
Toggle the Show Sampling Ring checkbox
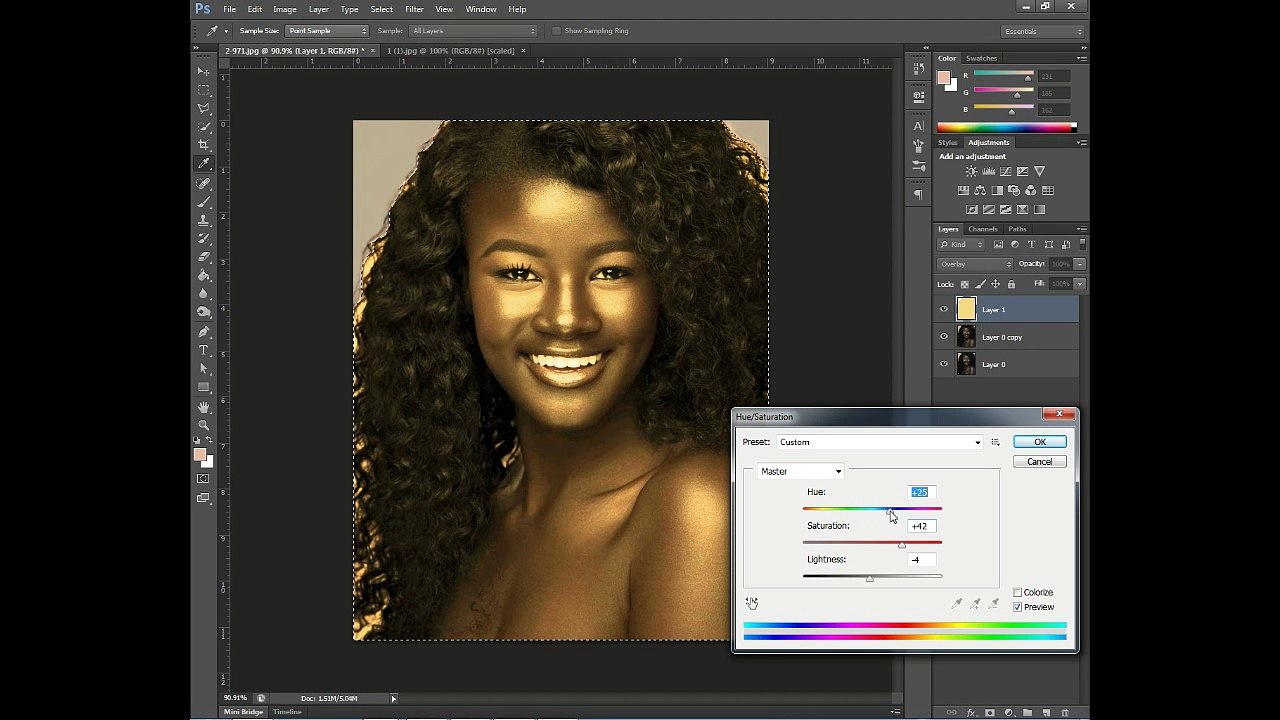click(557, 31)
